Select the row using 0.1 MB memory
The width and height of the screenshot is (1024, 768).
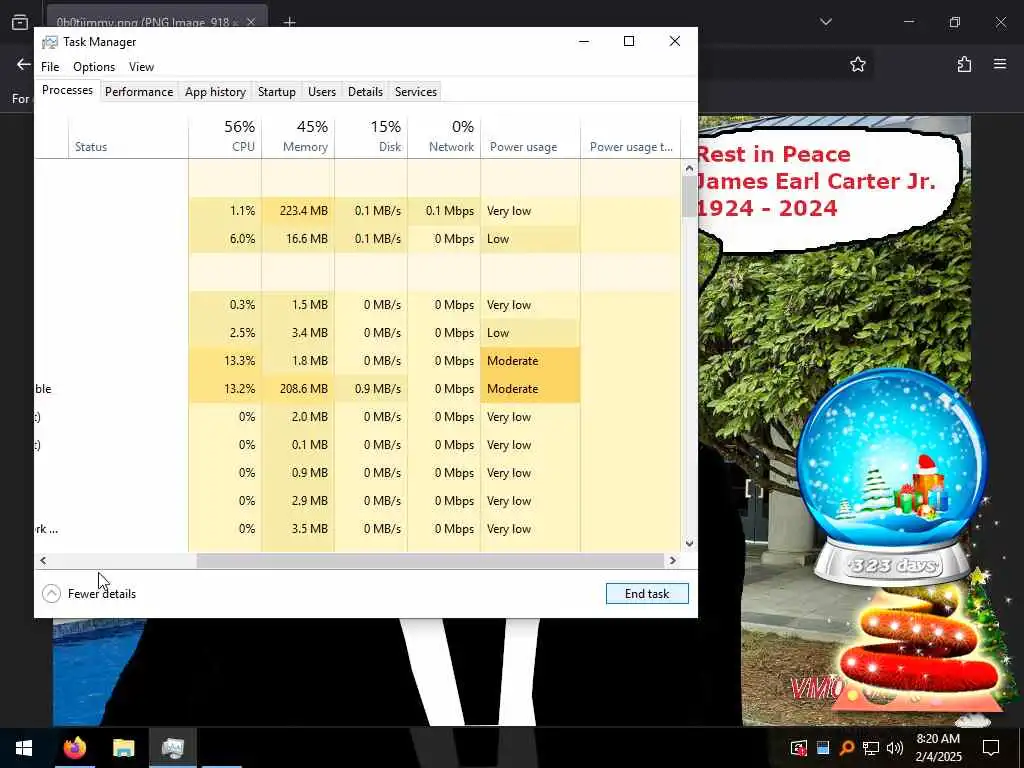pos(357,445)
